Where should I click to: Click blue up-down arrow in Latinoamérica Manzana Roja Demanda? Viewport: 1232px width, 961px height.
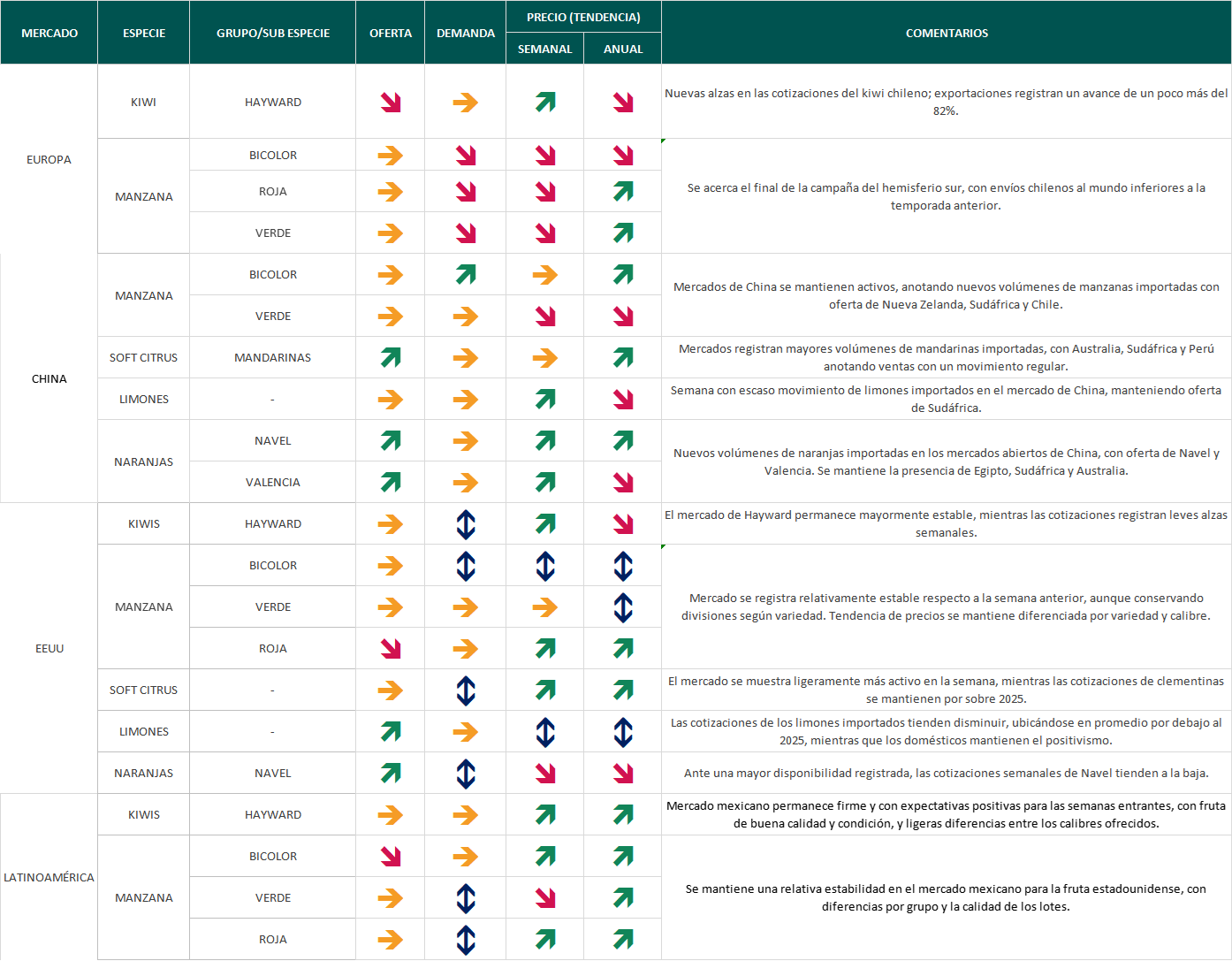tap(466, 940)
